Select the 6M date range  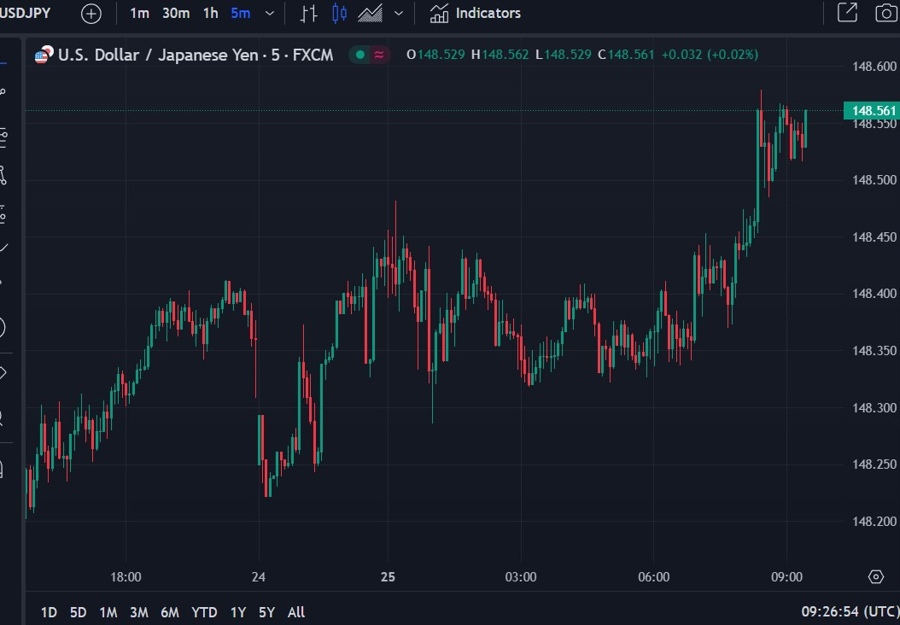(x=169, y=612)
